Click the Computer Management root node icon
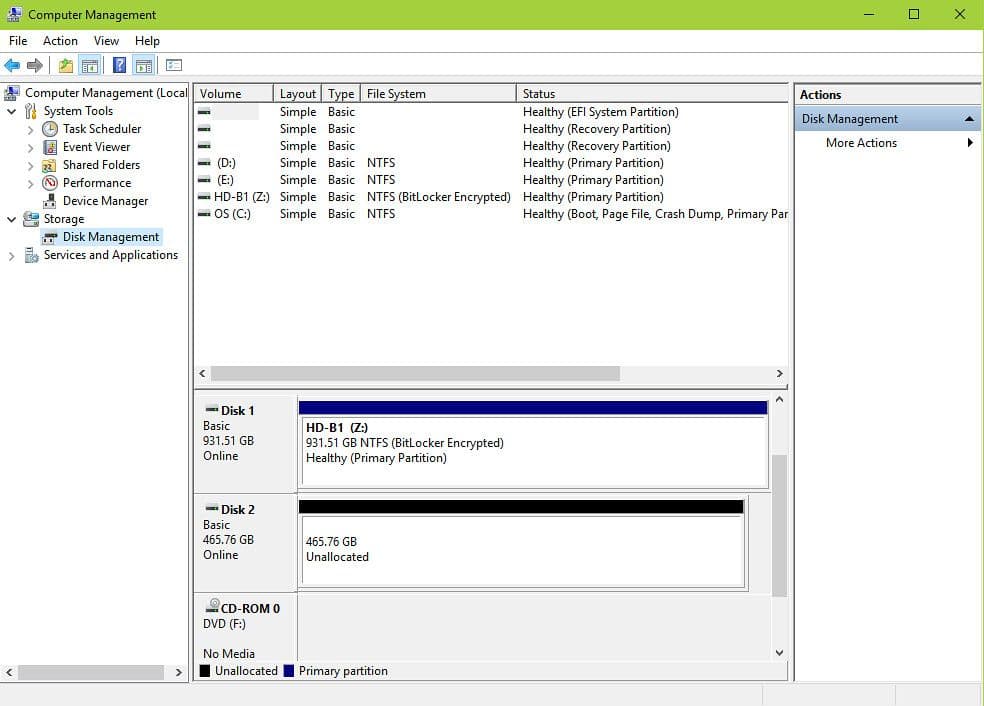Screen dimensions: 984x706 point(12,93)
